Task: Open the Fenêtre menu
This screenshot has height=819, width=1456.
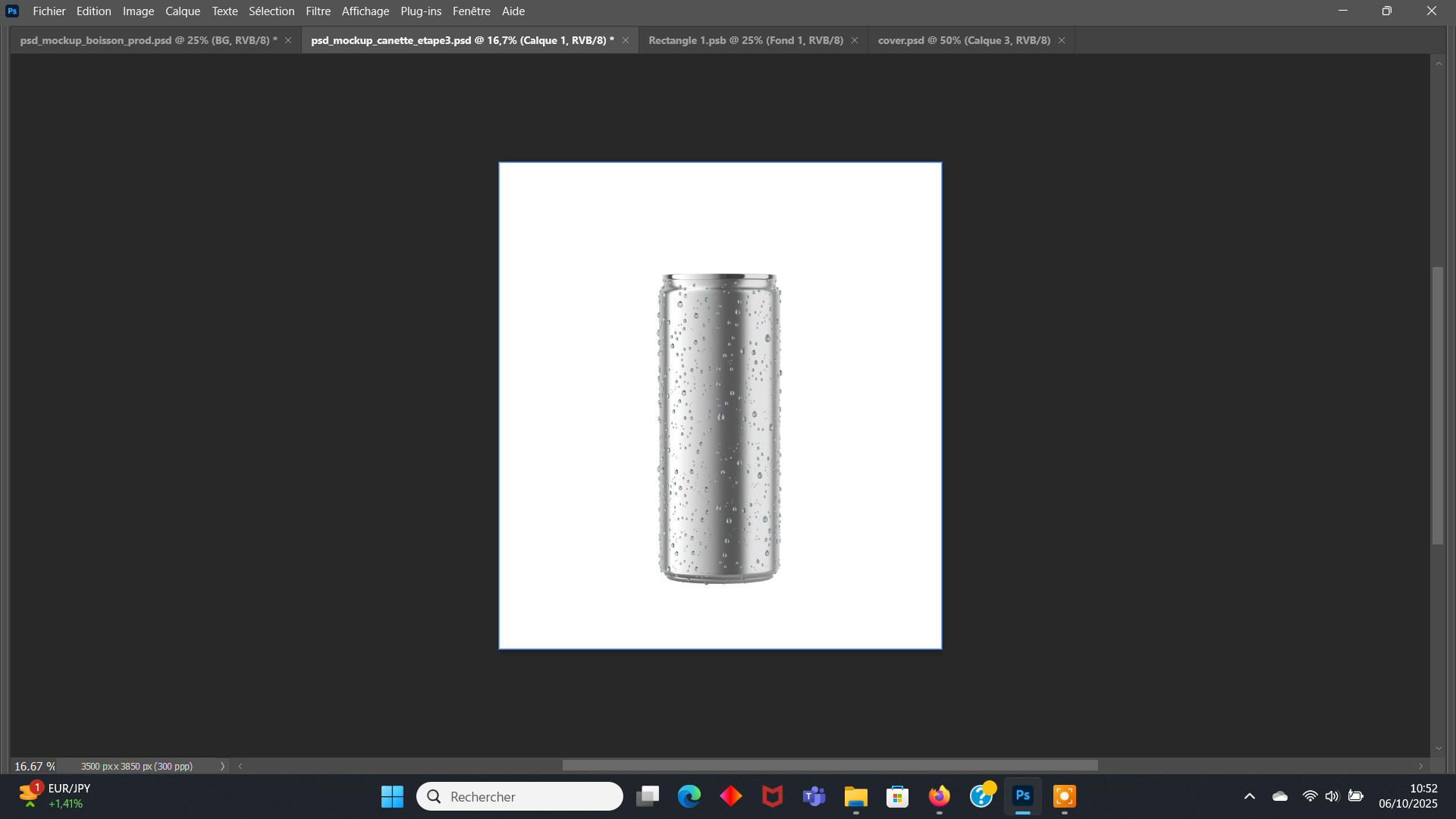Action: (x=471, y=11)
